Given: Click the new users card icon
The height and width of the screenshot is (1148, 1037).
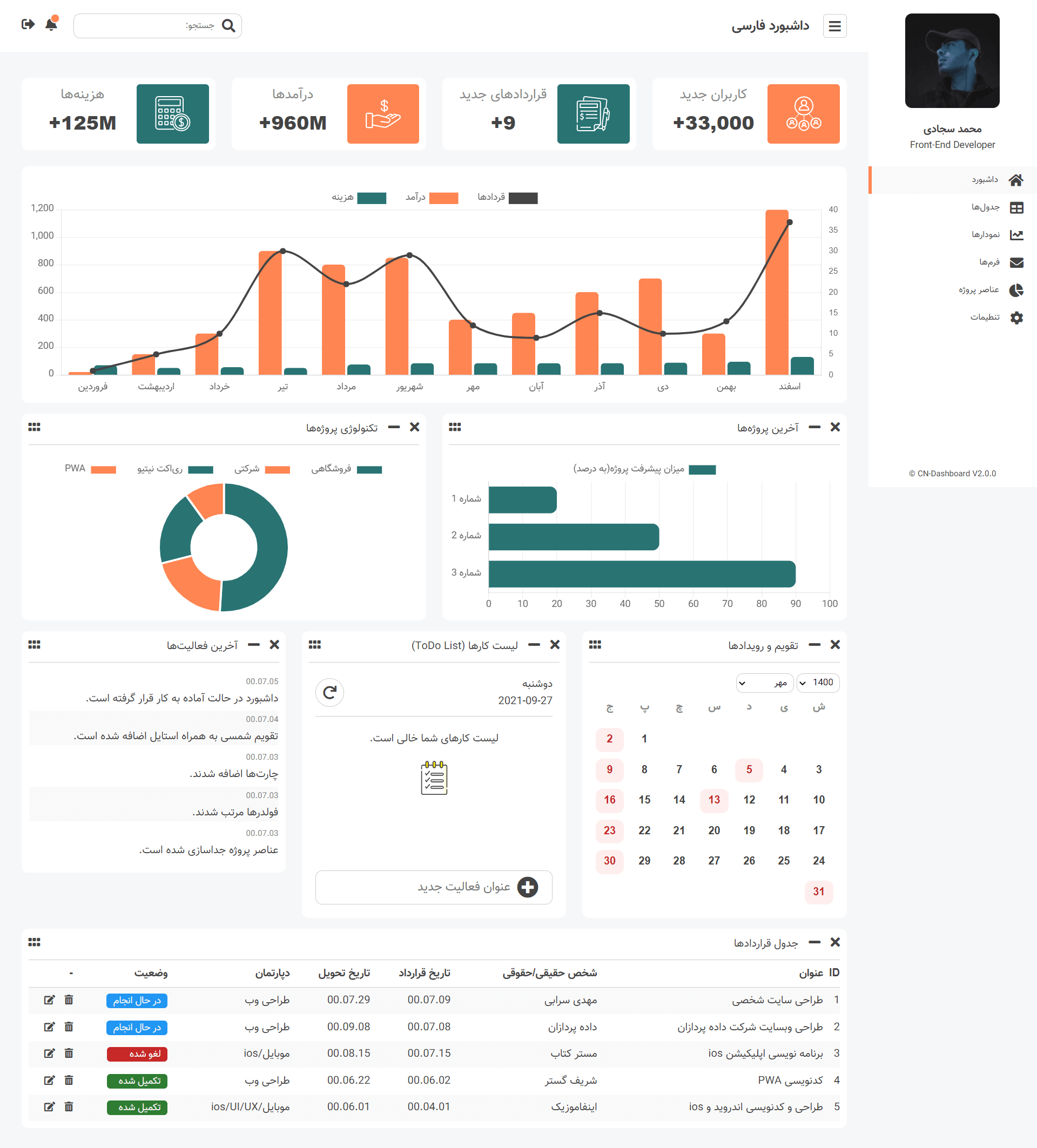Looking at the screenshot, I should coord(803,114).
